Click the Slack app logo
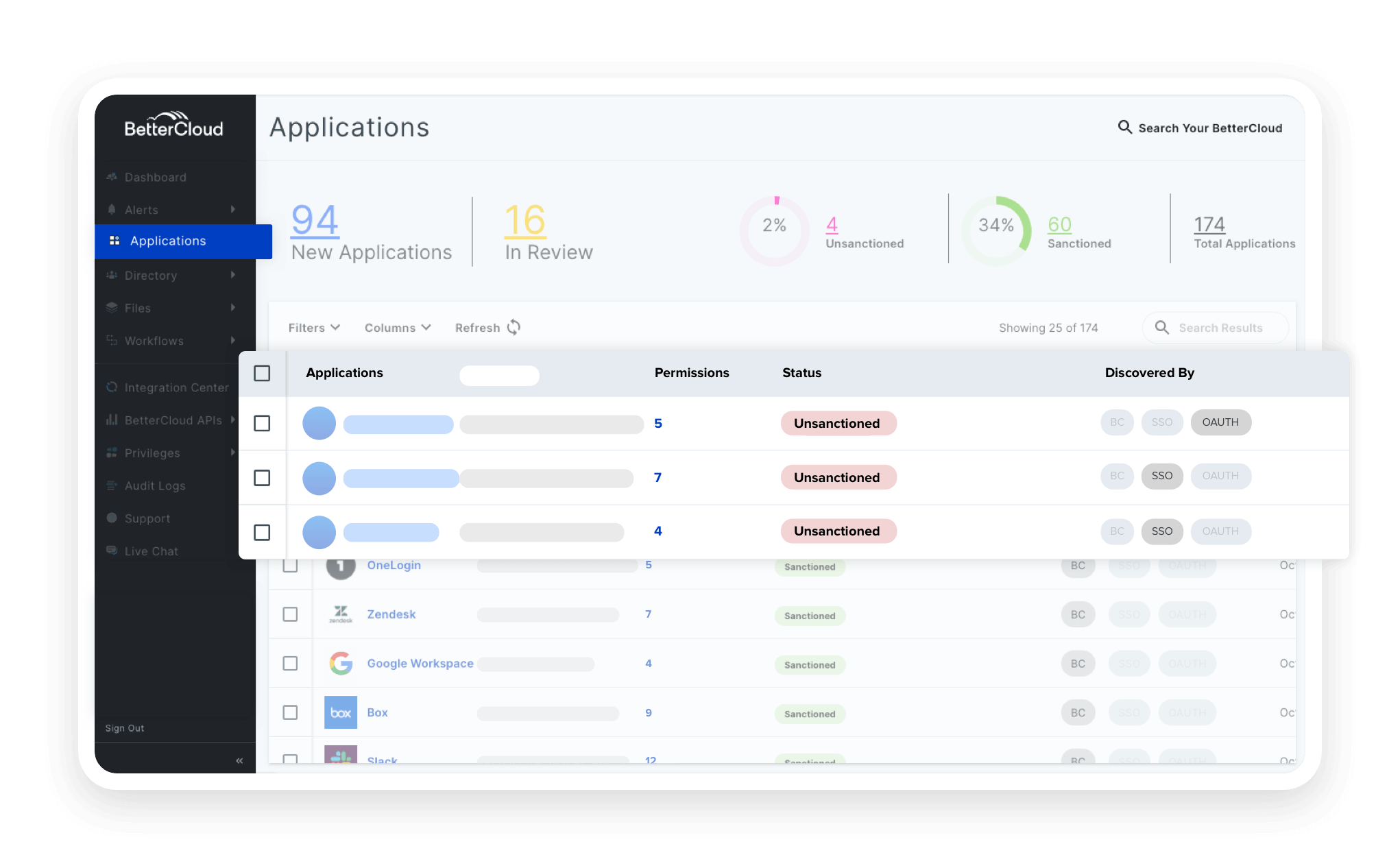 pos(341,755)
